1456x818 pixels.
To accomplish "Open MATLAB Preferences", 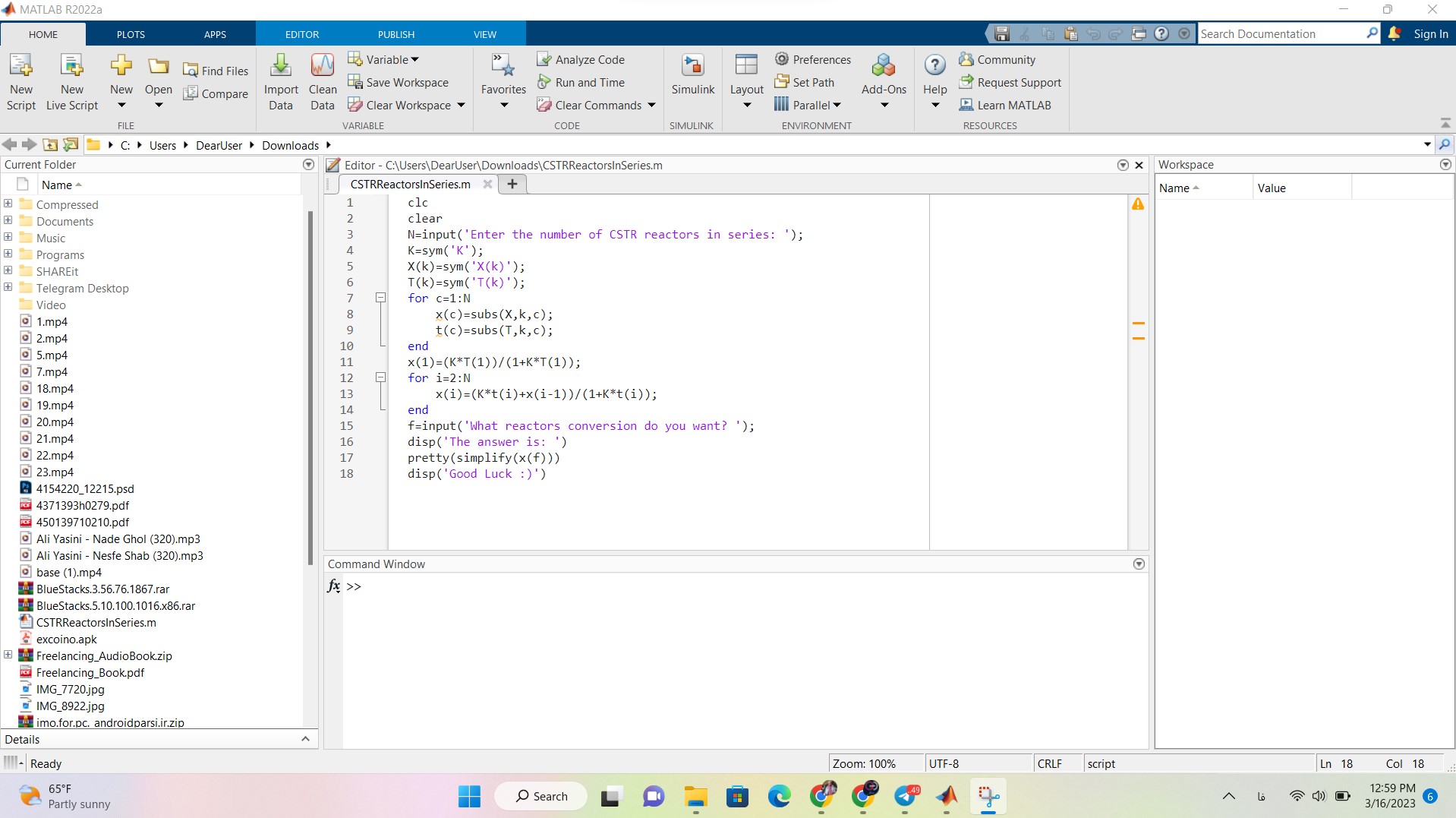I will 813,59.
